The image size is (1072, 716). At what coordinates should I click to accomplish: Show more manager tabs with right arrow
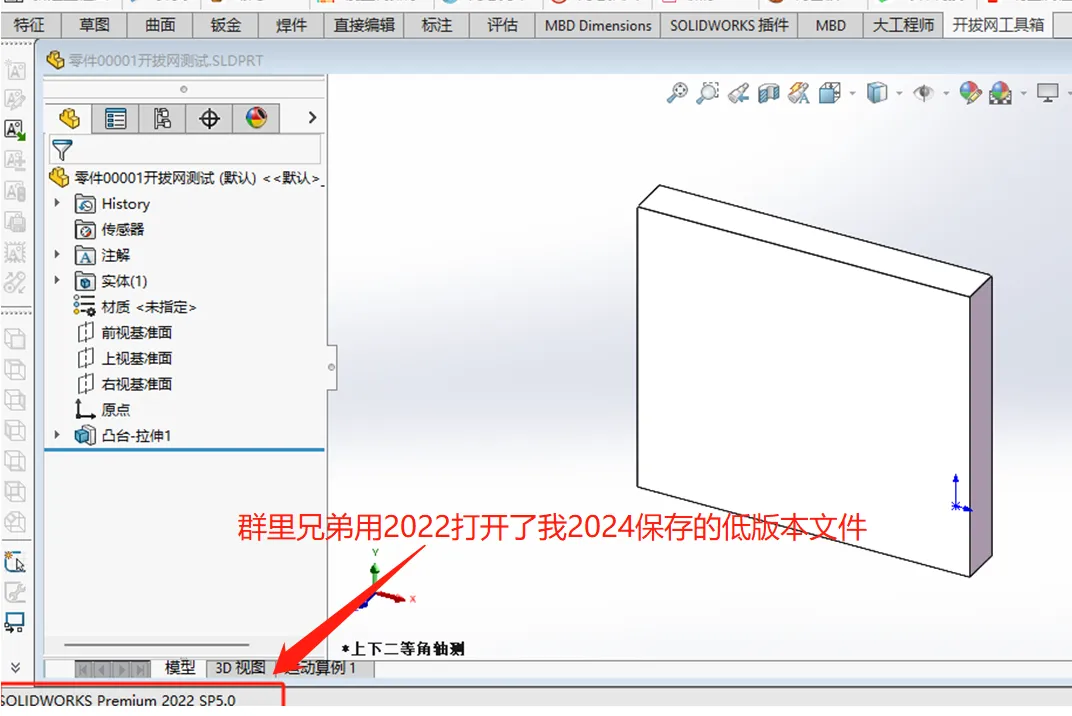click(x=312, y=118)
